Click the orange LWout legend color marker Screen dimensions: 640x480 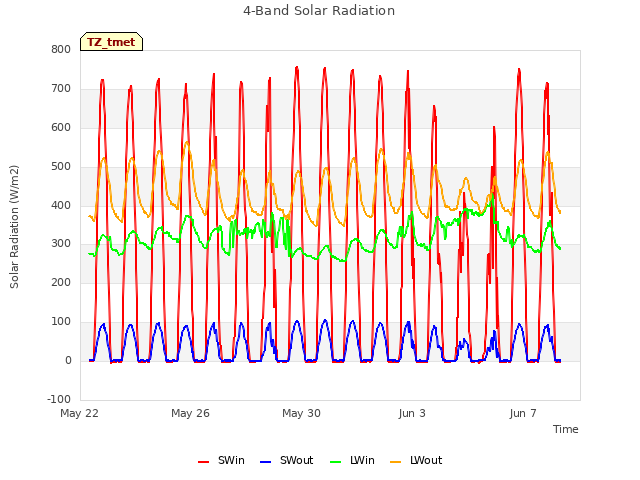pos(396,462)
